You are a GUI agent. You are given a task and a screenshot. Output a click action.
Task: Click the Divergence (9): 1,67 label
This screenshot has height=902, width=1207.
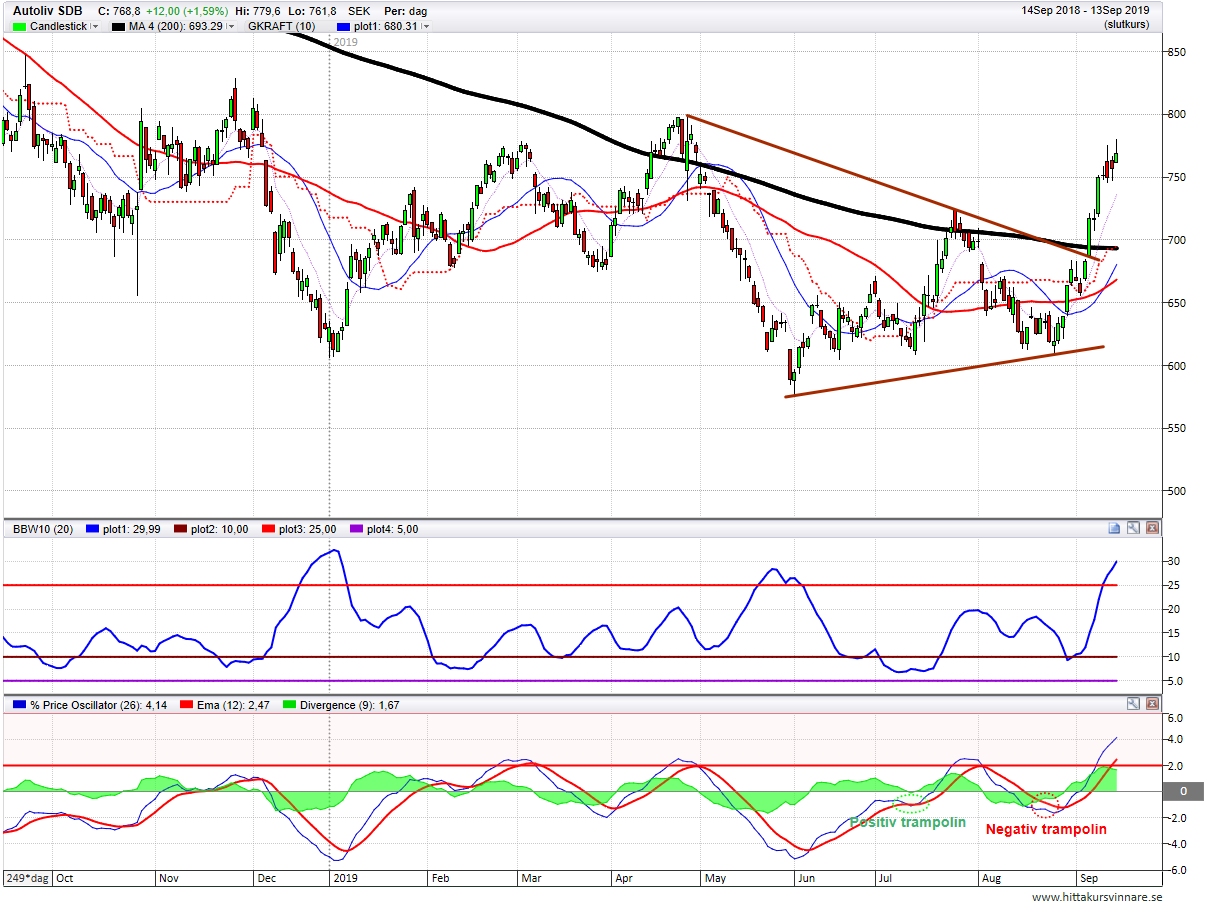tap(352, 705)
